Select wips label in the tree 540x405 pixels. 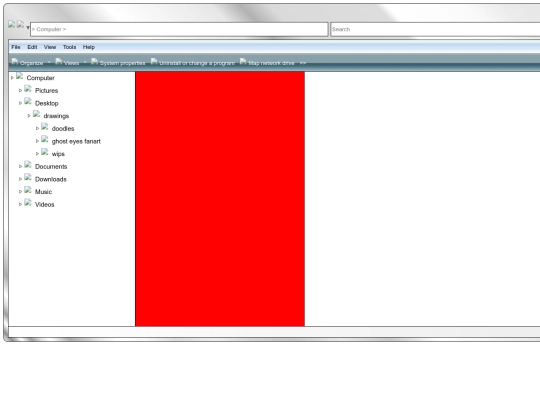click(x=58, y=154)
